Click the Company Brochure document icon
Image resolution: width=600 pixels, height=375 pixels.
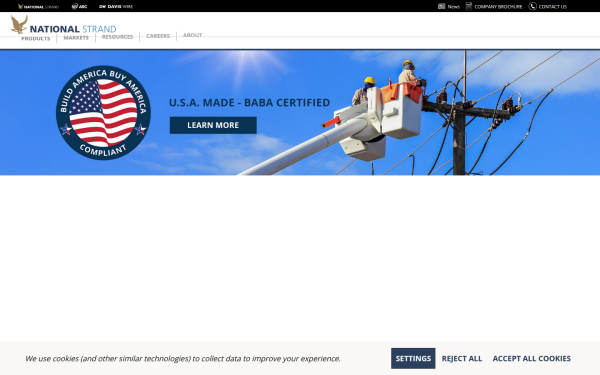coord(468,6)
